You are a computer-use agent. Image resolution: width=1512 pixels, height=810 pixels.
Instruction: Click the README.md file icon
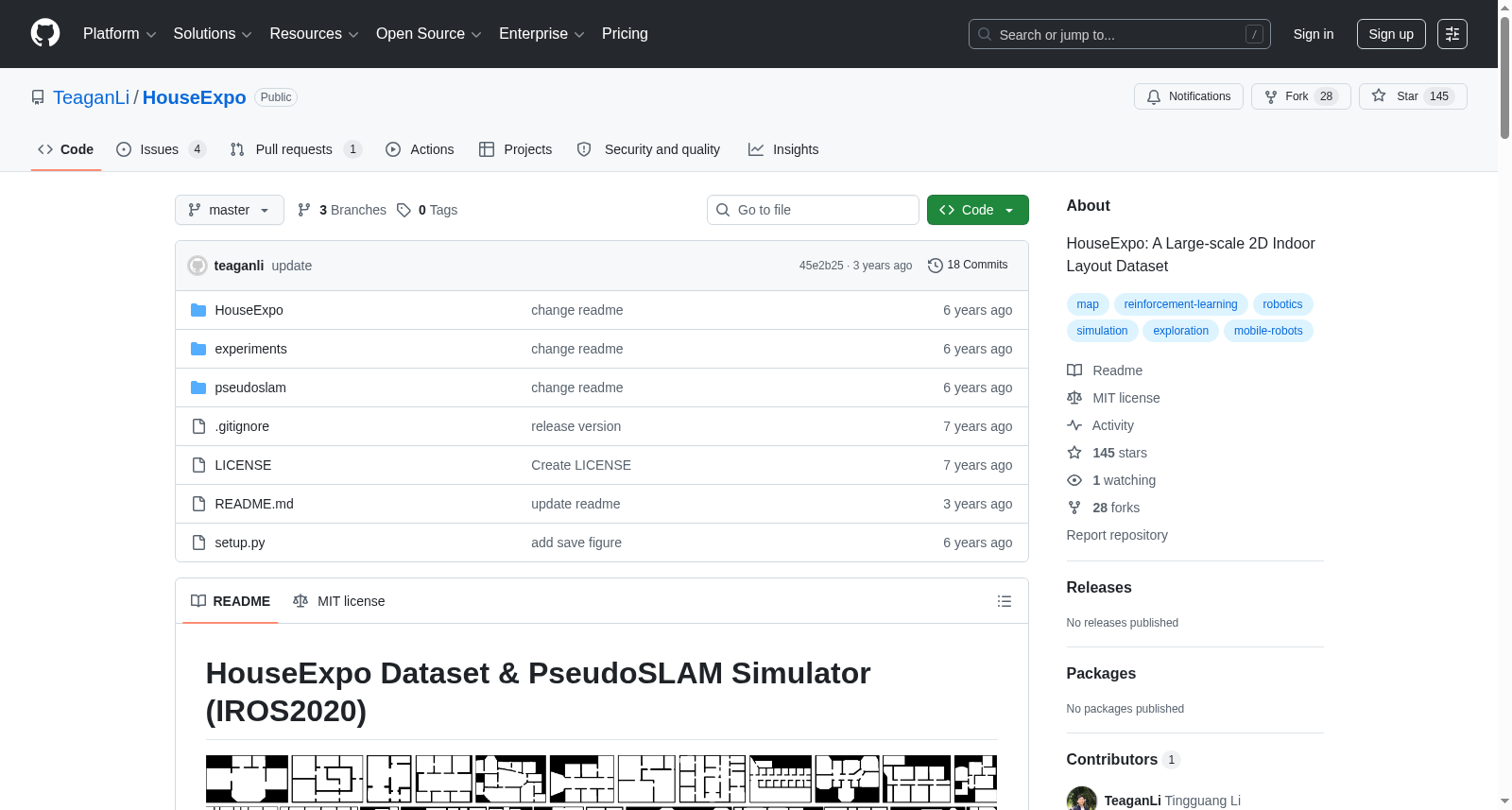(198, 504)
